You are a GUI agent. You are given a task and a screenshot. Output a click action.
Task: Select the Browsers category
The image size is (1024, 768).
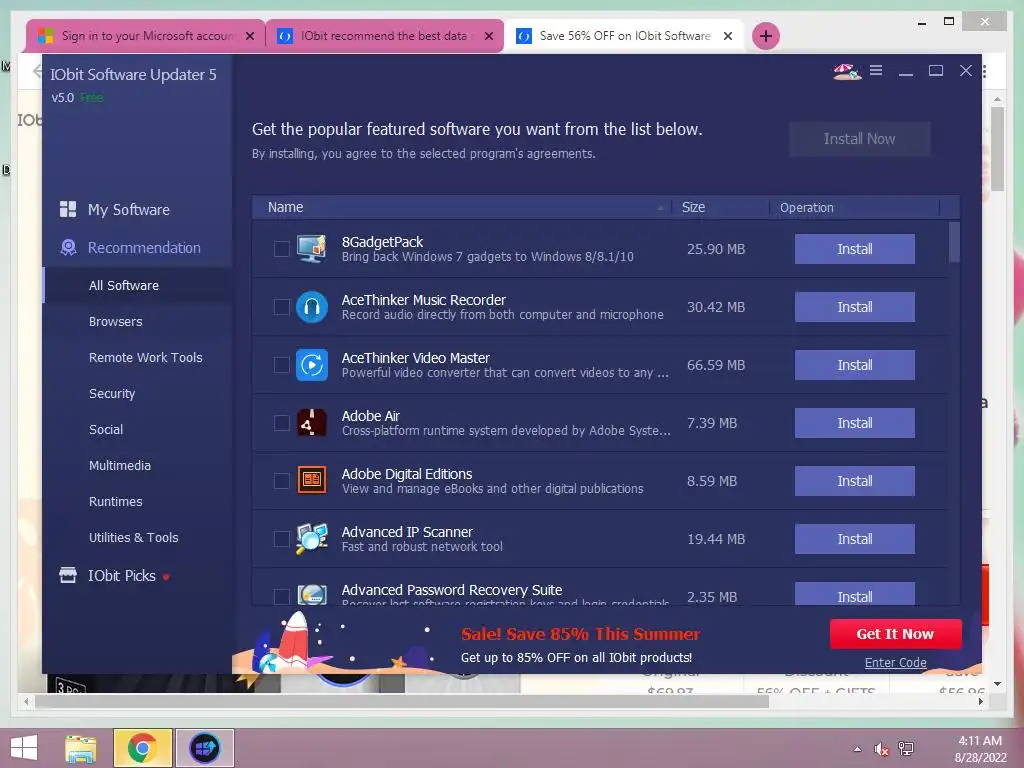(116, 321)
